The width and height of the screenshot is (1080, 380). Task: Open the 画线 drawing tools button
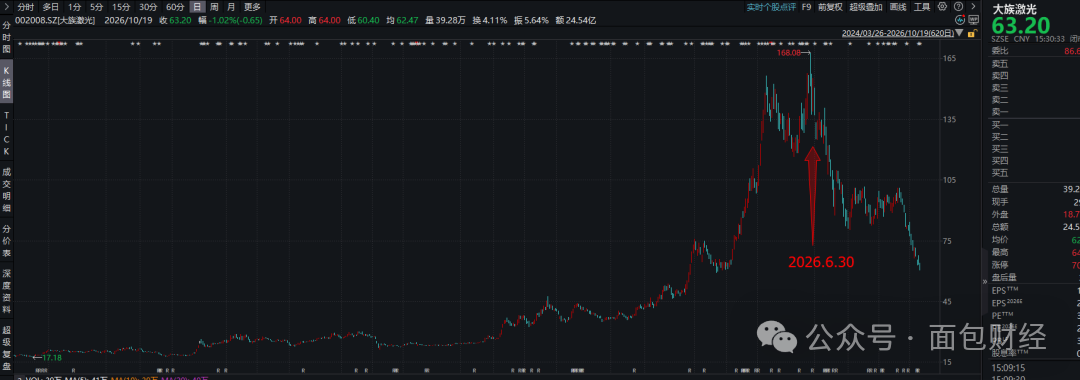898,7
